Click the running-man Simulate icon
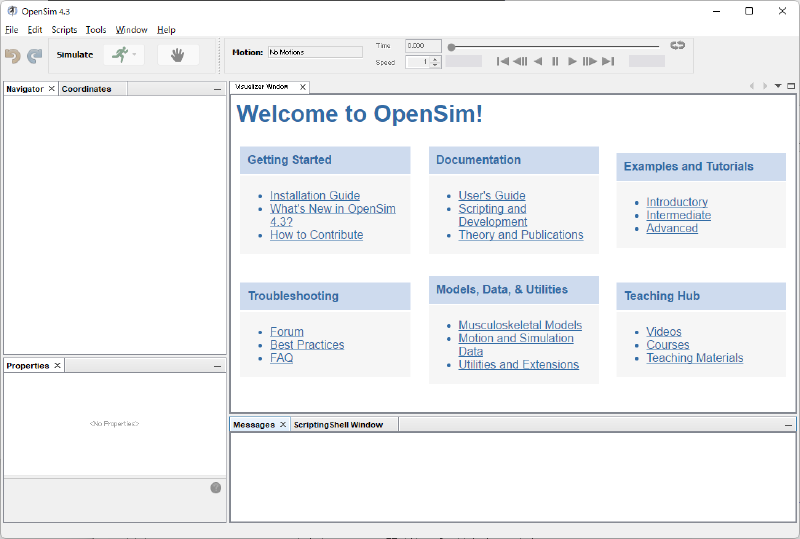Image resolution: width=800 pixels, height=539 pixels. (x=120, y=55)
